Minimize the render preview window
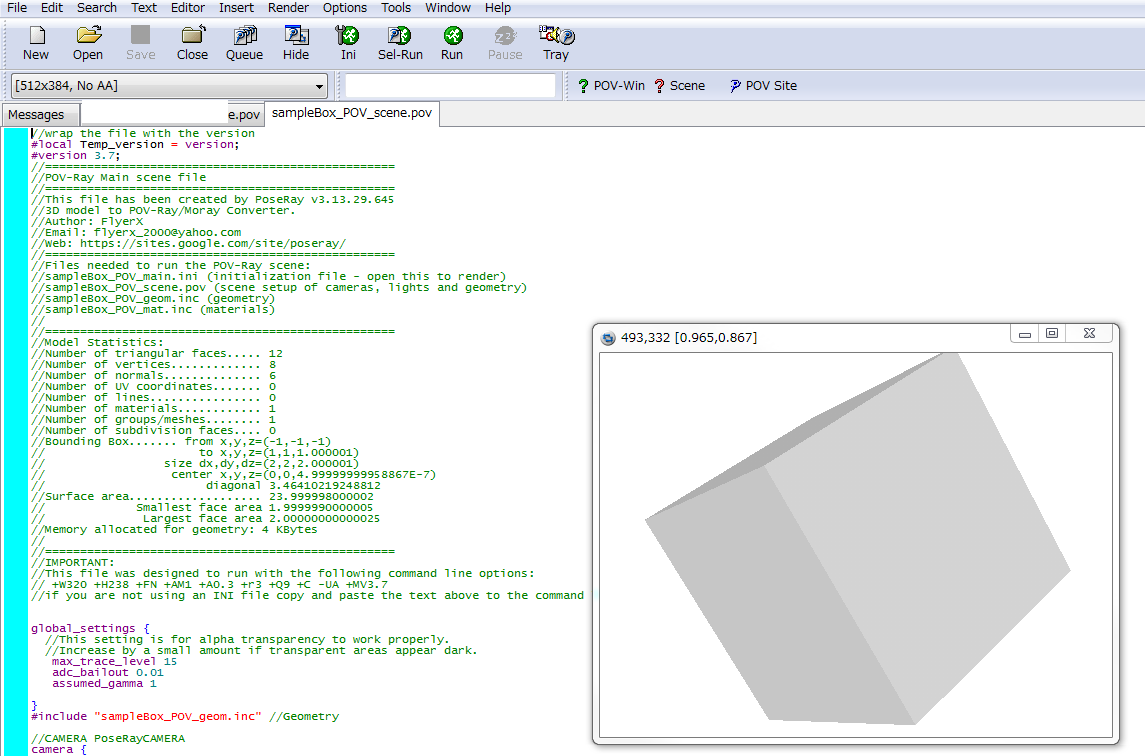1145x756 pixels. 1025,335
